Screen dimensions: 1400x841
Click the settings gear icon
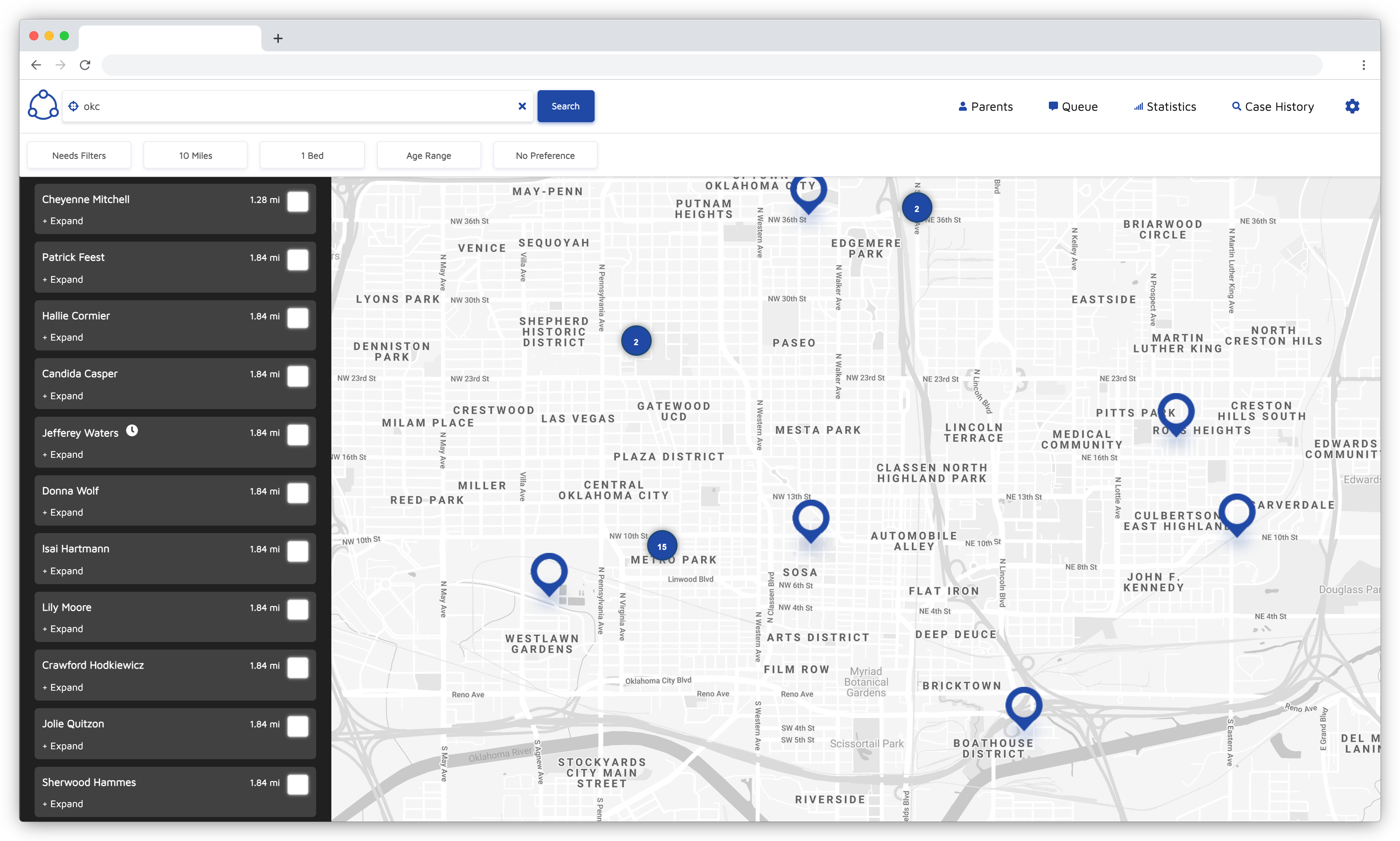pos(1352,106)
